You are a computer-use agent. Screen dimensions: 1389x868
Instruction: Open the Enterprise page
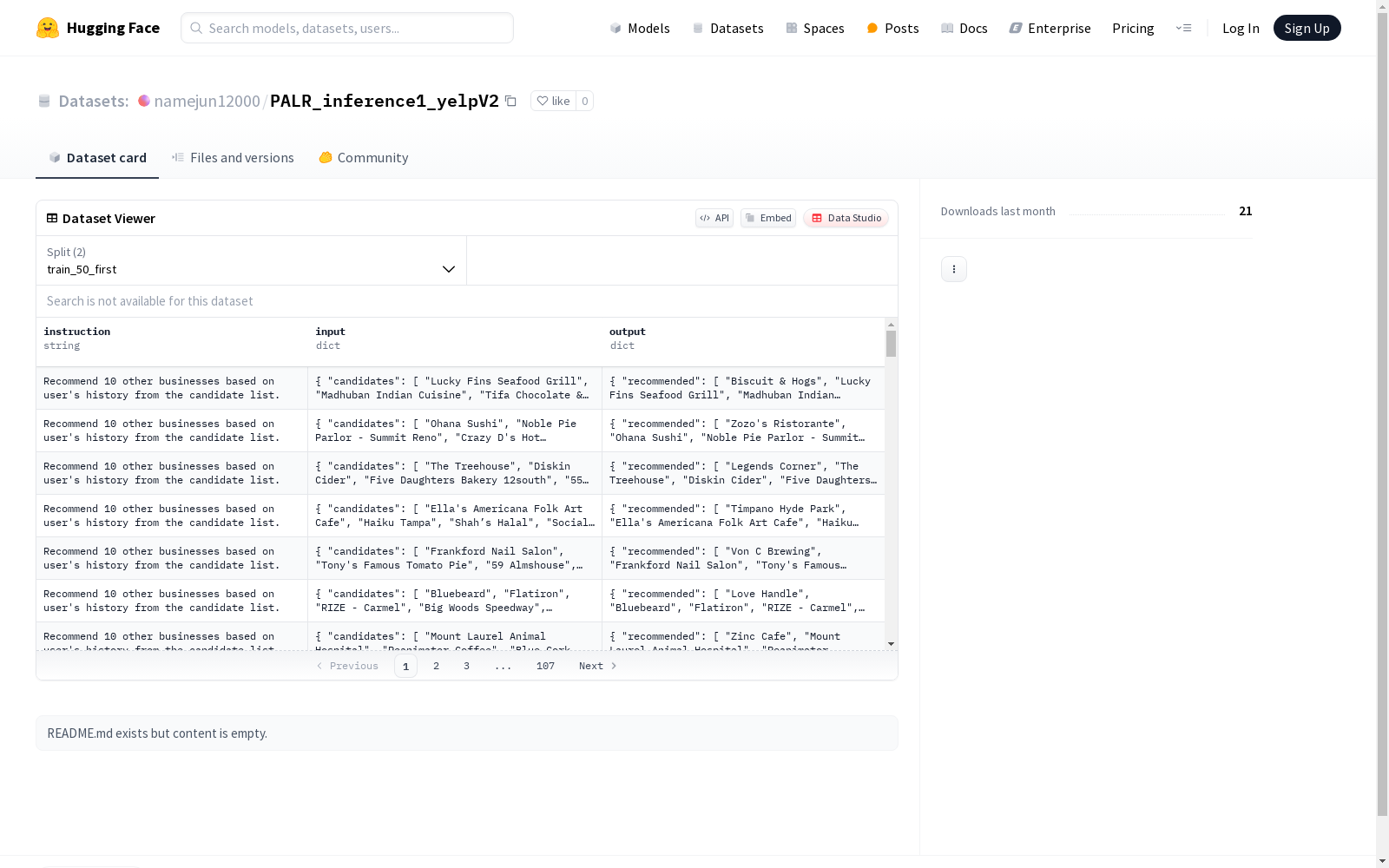coord(1050,28)
